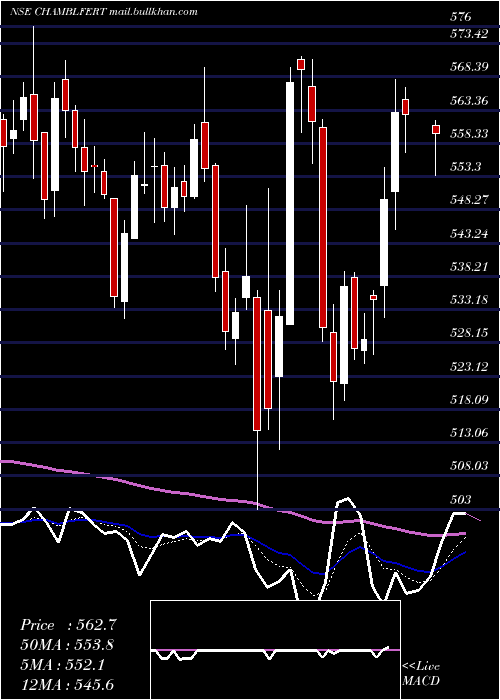
Task: Click the Price : 562.7 readout
Action: click(x=68, y=625)
